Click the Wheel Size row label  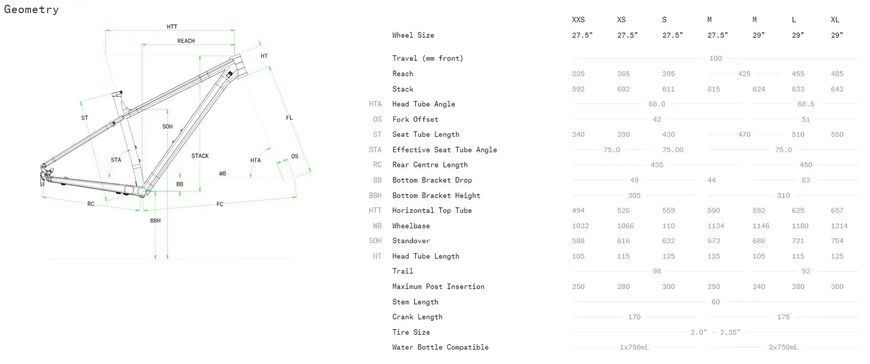(413, 35)
